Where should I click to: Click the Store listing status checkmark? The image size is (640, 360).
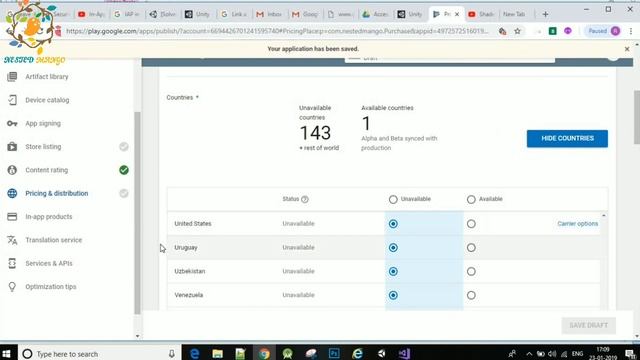[x=124, y=147]
